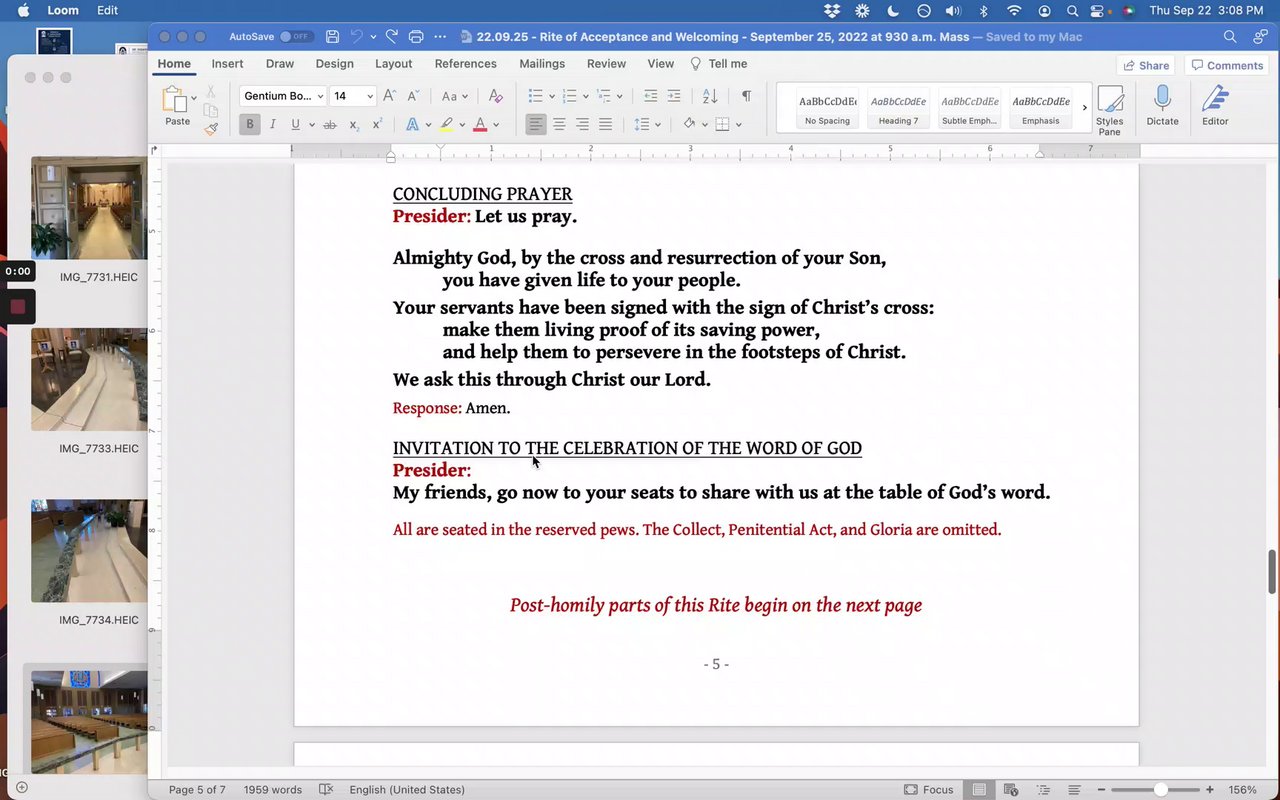1280x800 pixels.
Task: Open the Mailings ribbon tab
Action: pyautogui.click(x=542, y=63)
